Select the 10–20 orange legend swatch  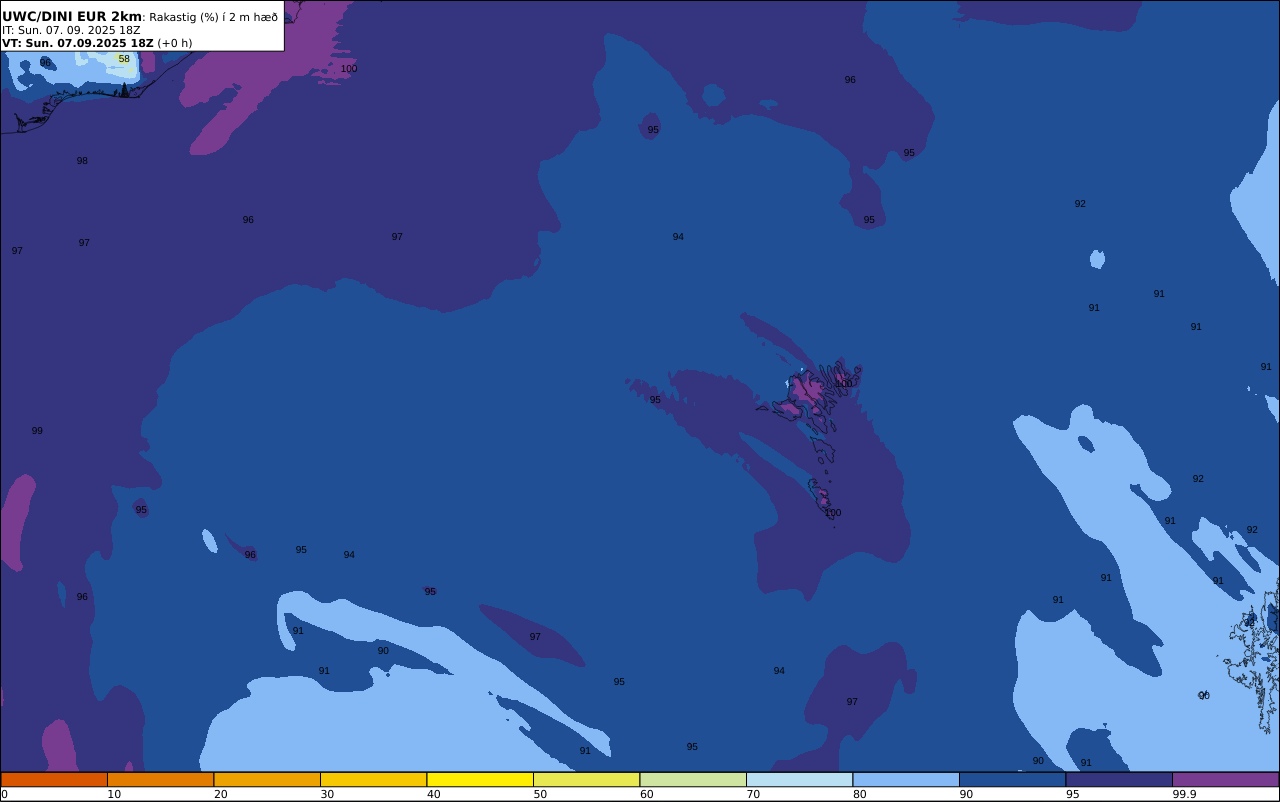(160, 779)
